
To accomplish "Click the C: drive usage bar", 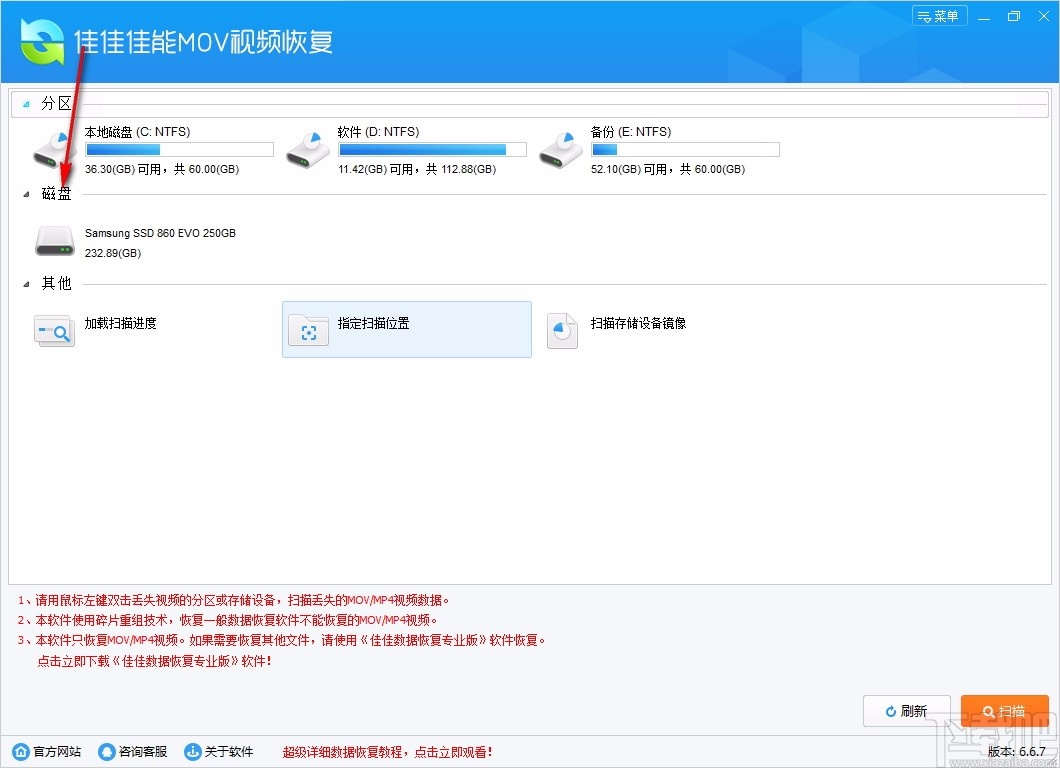I will pyautogui.click(x=179, y=148).
